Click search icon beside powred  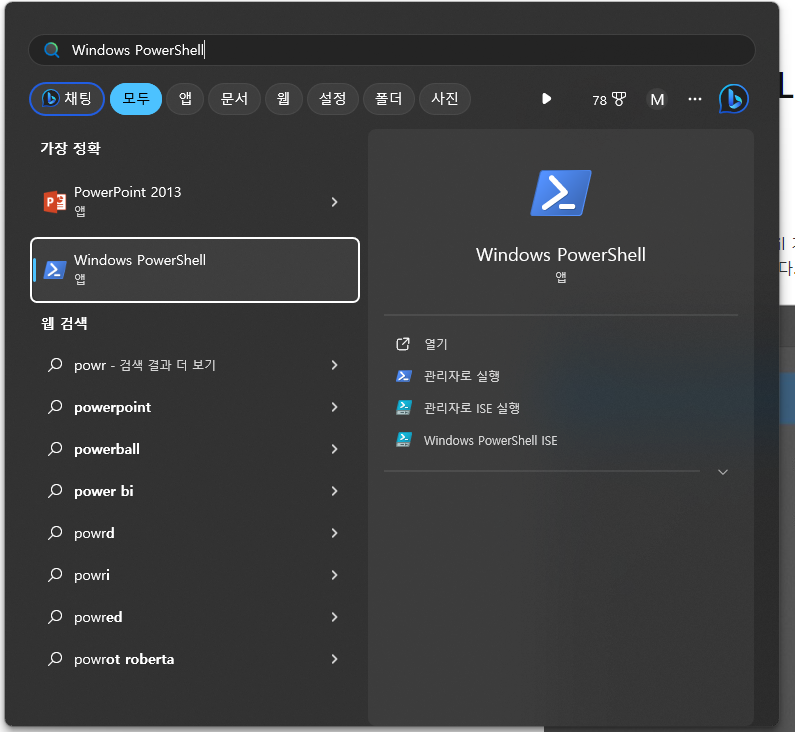(x=55, y=617)
